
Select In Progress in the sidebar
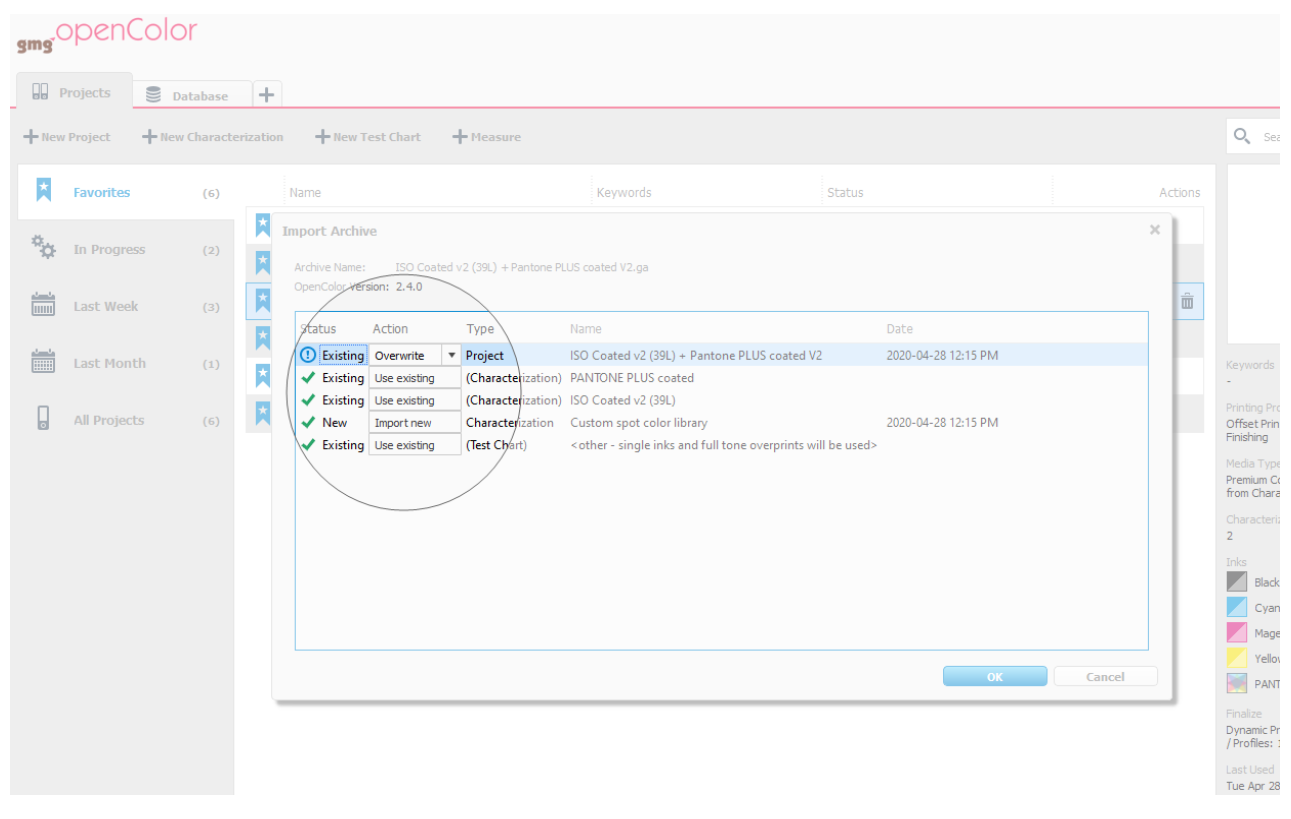click(126, 249)
